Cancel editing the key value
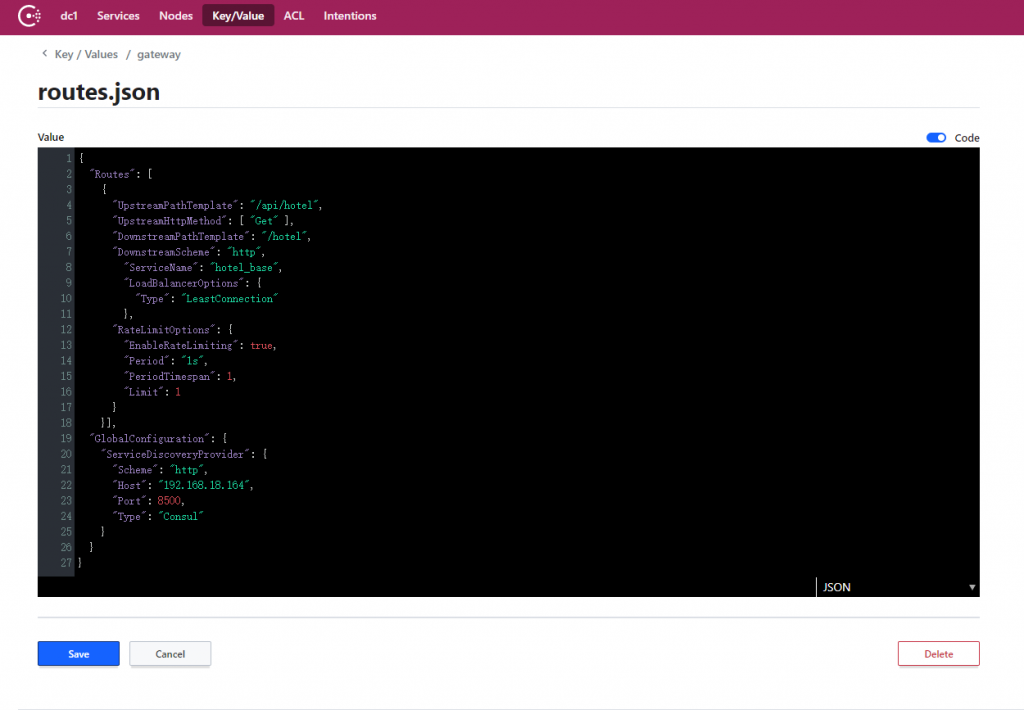The height and width of the screenshot is (710, 1024). point(170,654)
